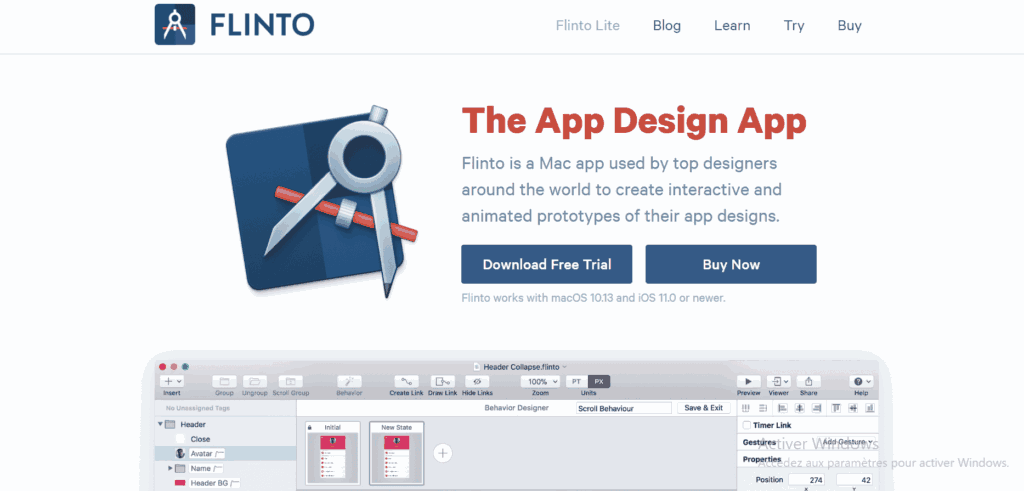Expand the Name layer group
This screenshot has height=491, width=1024.
(170, 468)
